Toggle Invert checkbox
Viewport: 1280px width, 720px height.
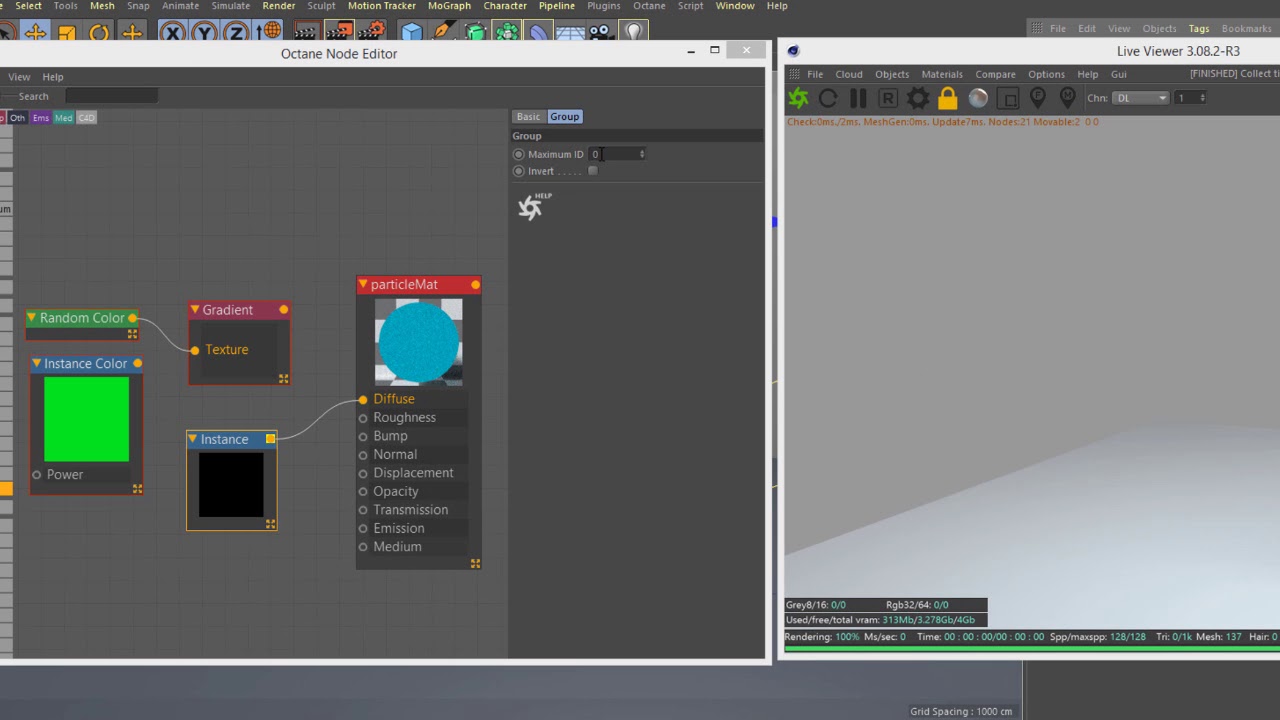(x=593, y=171)
